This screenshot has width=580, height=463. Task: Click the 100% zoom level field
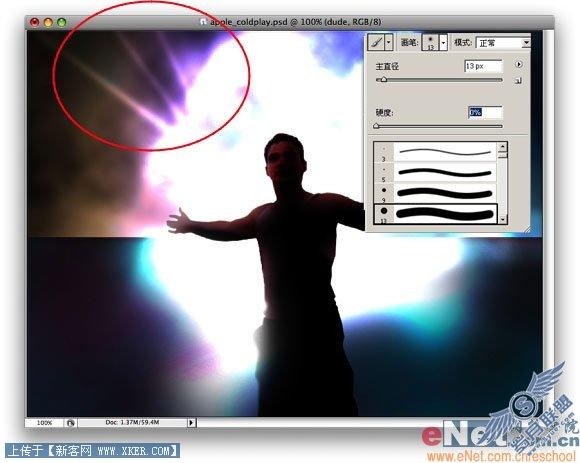(44, 422)
